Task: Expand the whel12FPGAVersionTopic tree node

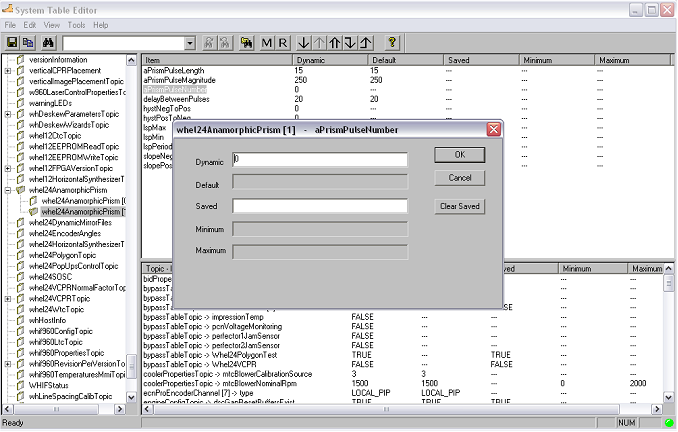Action: pos(8,169)
